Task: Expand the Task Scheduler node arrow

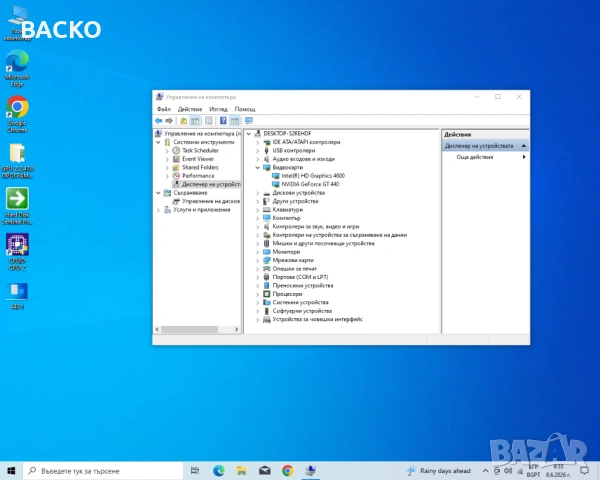Action: (167, 151)
